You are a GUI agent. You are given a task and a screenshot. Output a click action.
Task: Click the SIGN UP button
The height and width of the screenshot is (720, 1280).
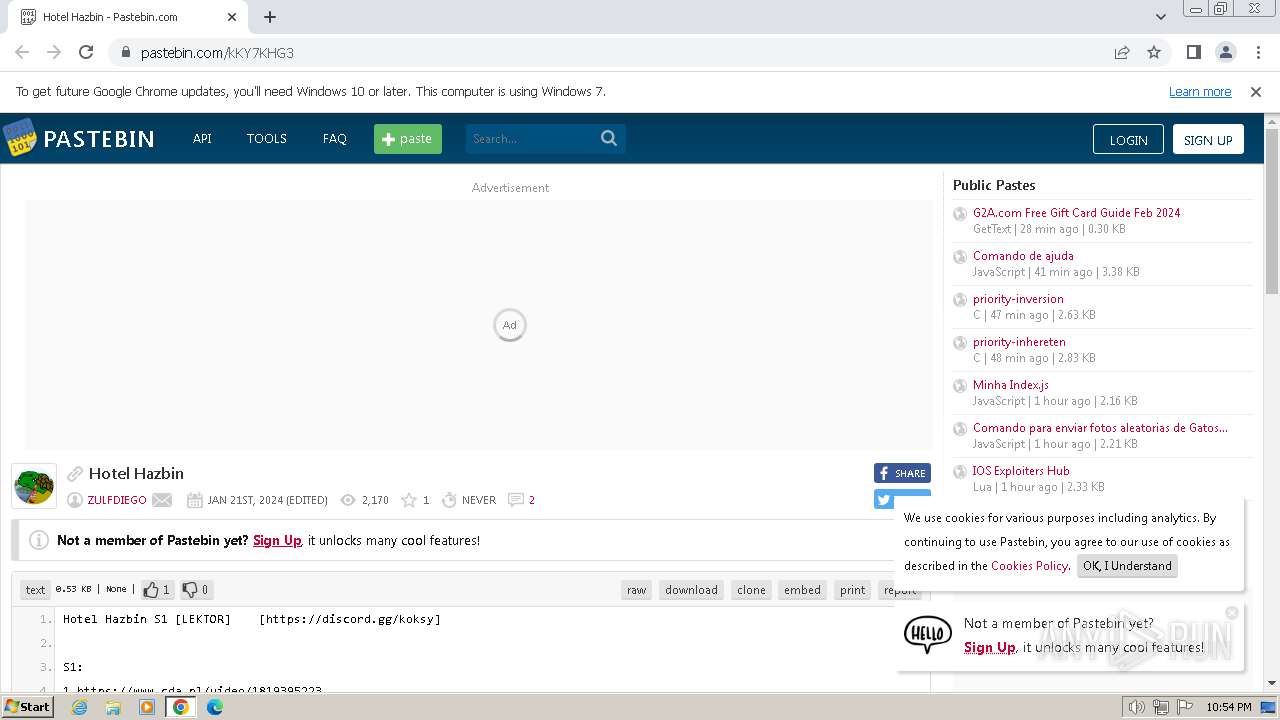pos(1208,140)
